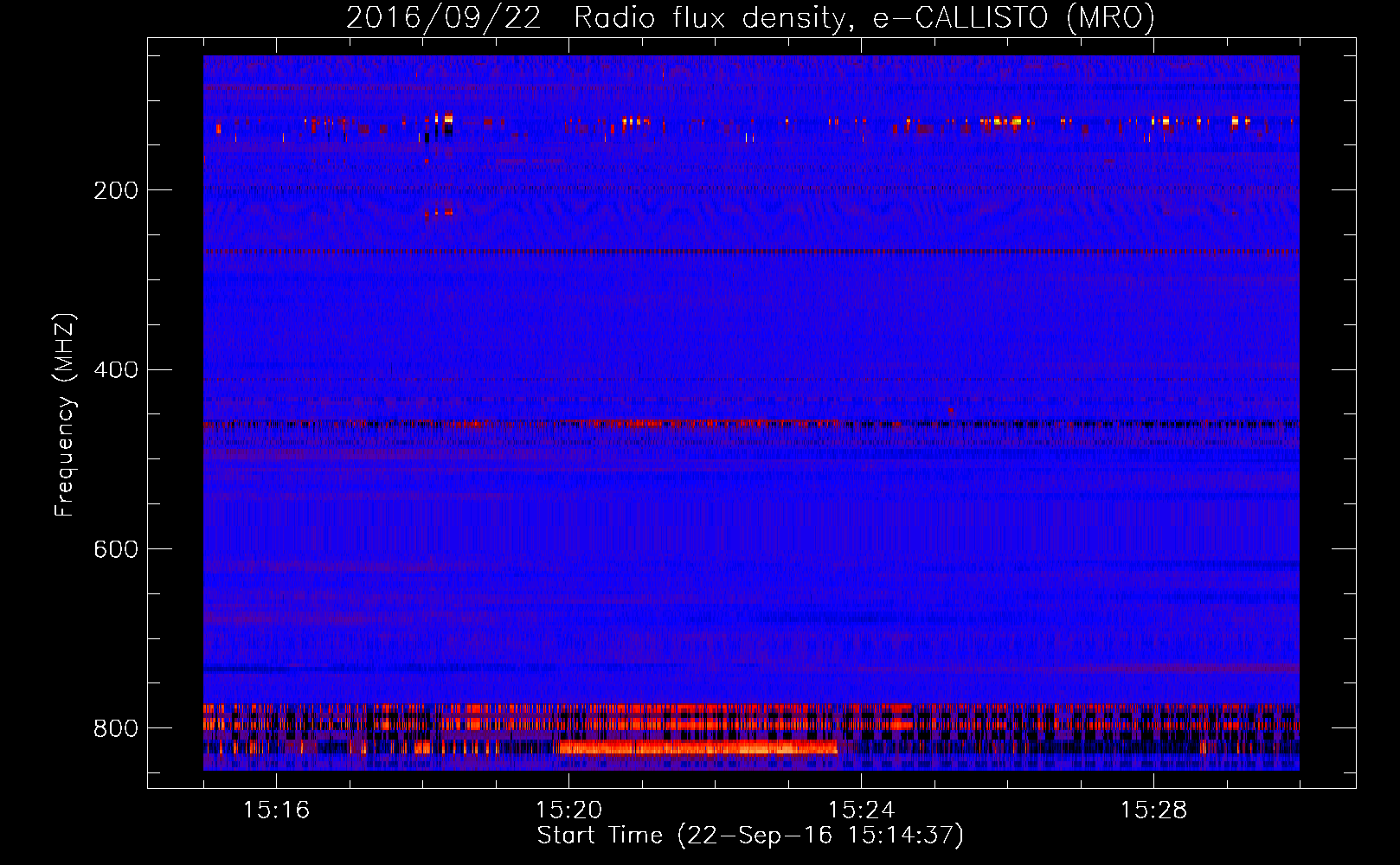Image resolution: width=1400 pixels, height=865 pixels.
Task: Click the 600 frequency tick label
Action: (x=116, y=549)
